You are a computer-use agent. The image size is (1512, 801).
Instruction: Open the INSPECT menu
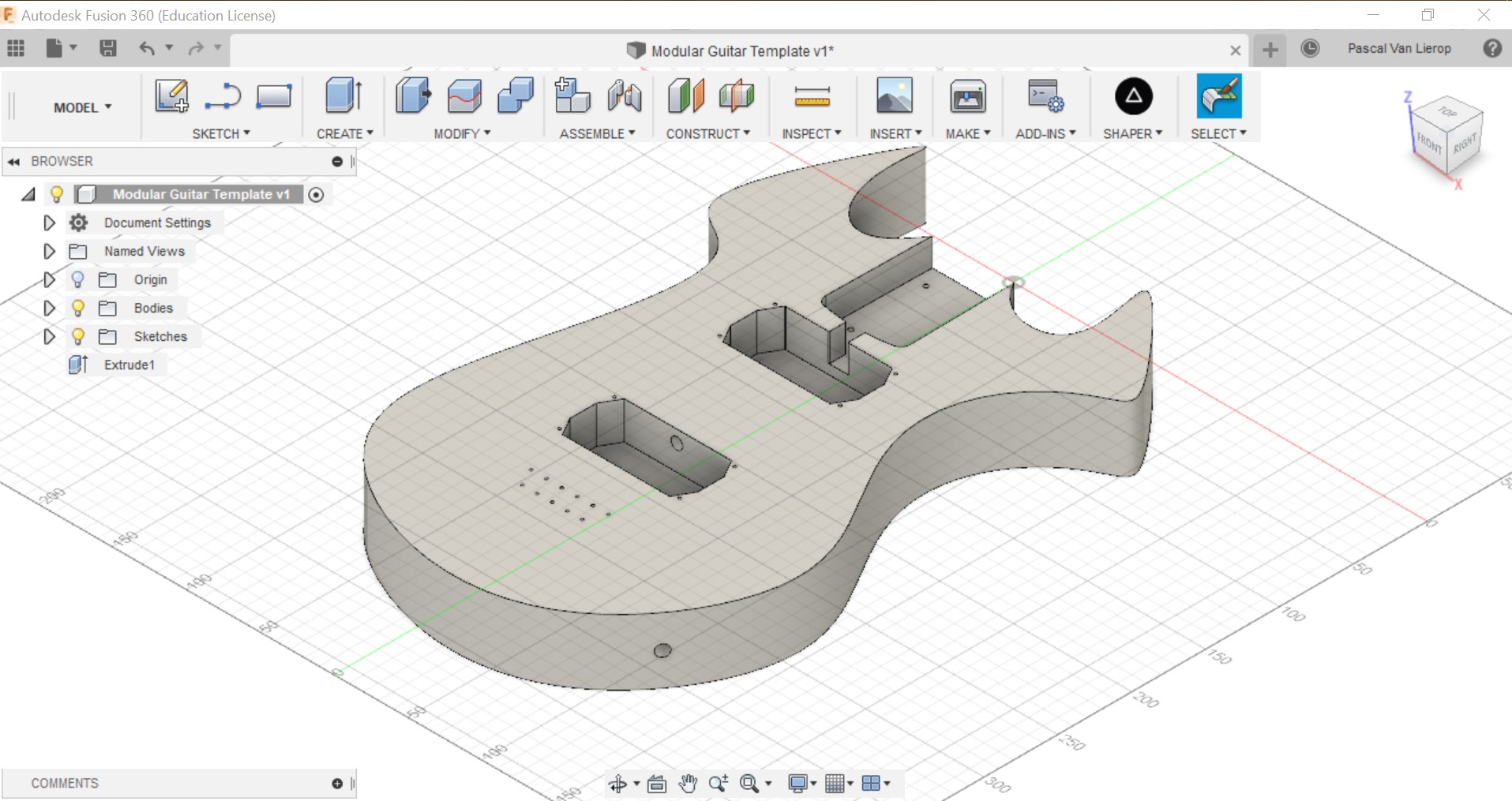tap(812, 133)
